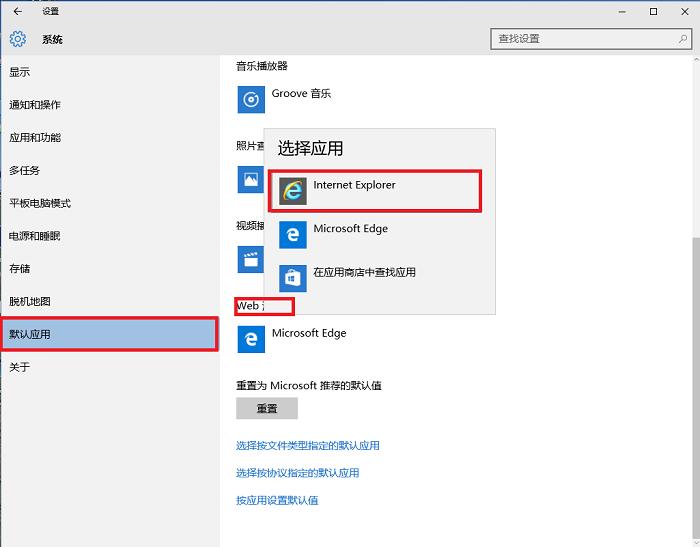This screenshot has width=700, height=547.
Task: Open 按应用设置默认值 link
Action: tap(277, 500)
